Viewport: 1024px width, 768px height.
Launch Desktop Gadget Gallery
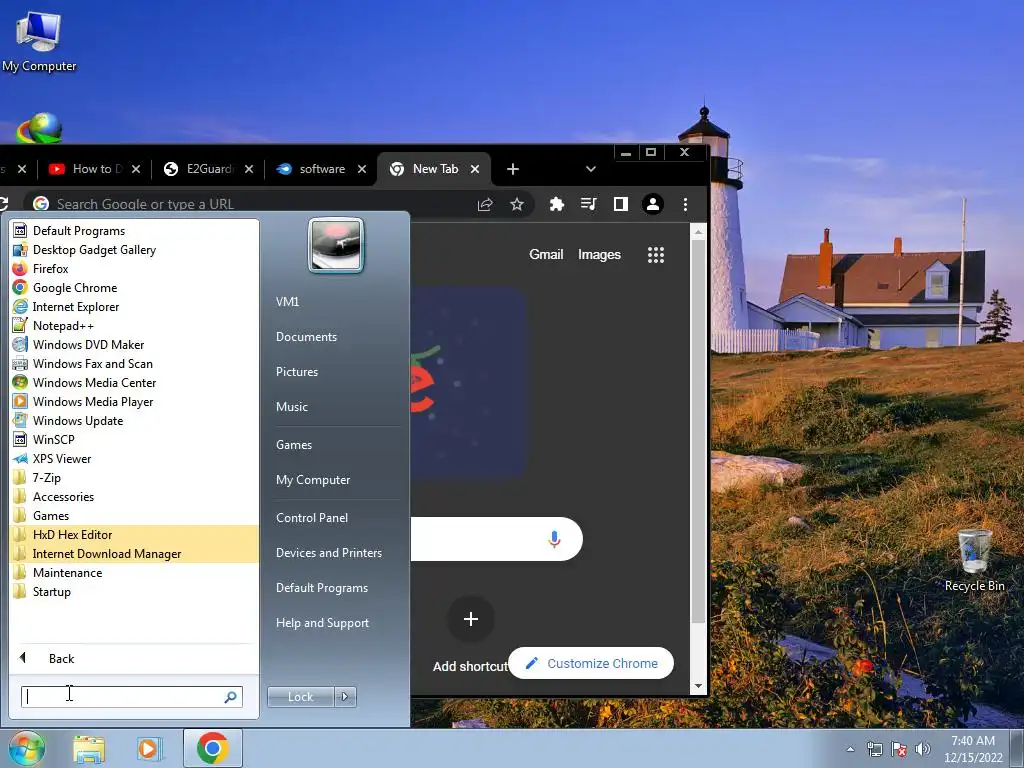pos(94,249)
